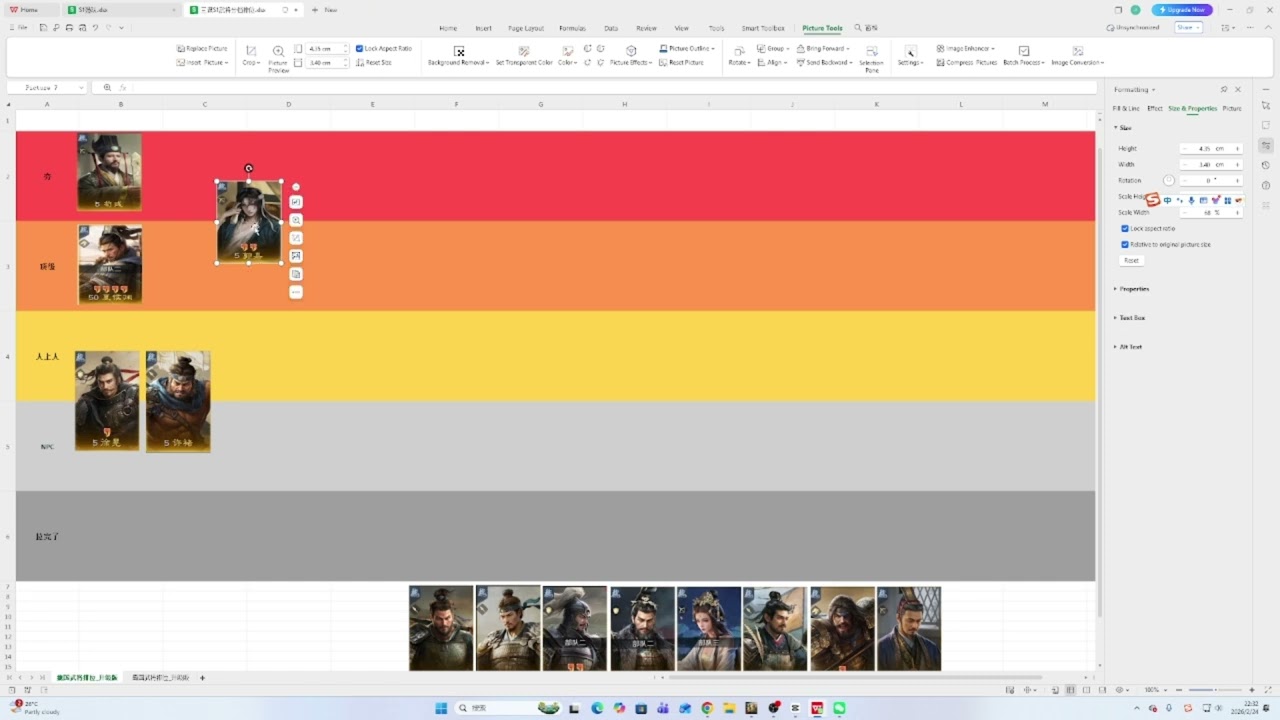Pin the Formatting pane

click(x=1224, y=89)
